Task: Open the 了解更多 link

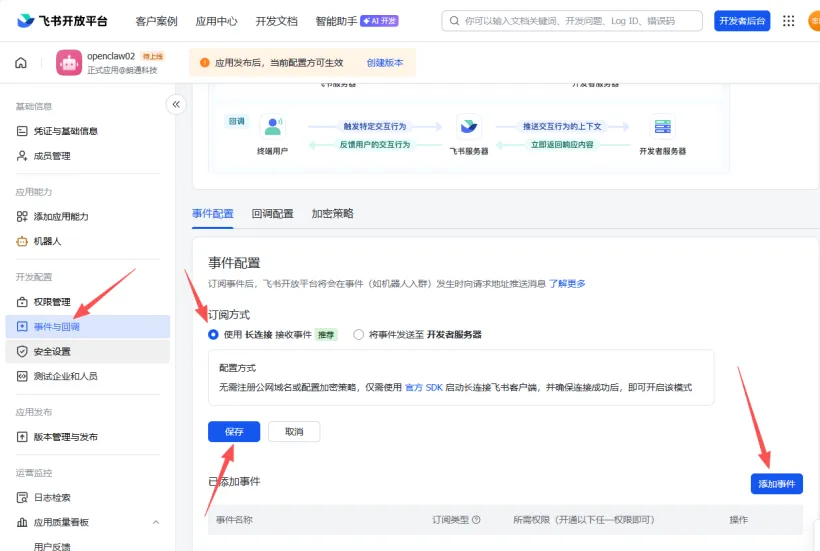Action: 567,284
